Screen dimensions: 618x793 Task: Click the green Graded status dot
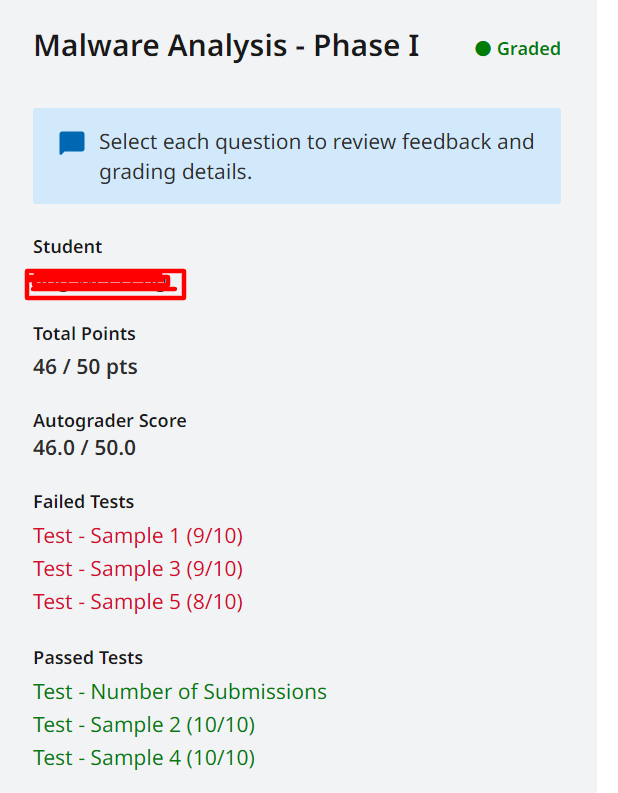pos(483,49)
